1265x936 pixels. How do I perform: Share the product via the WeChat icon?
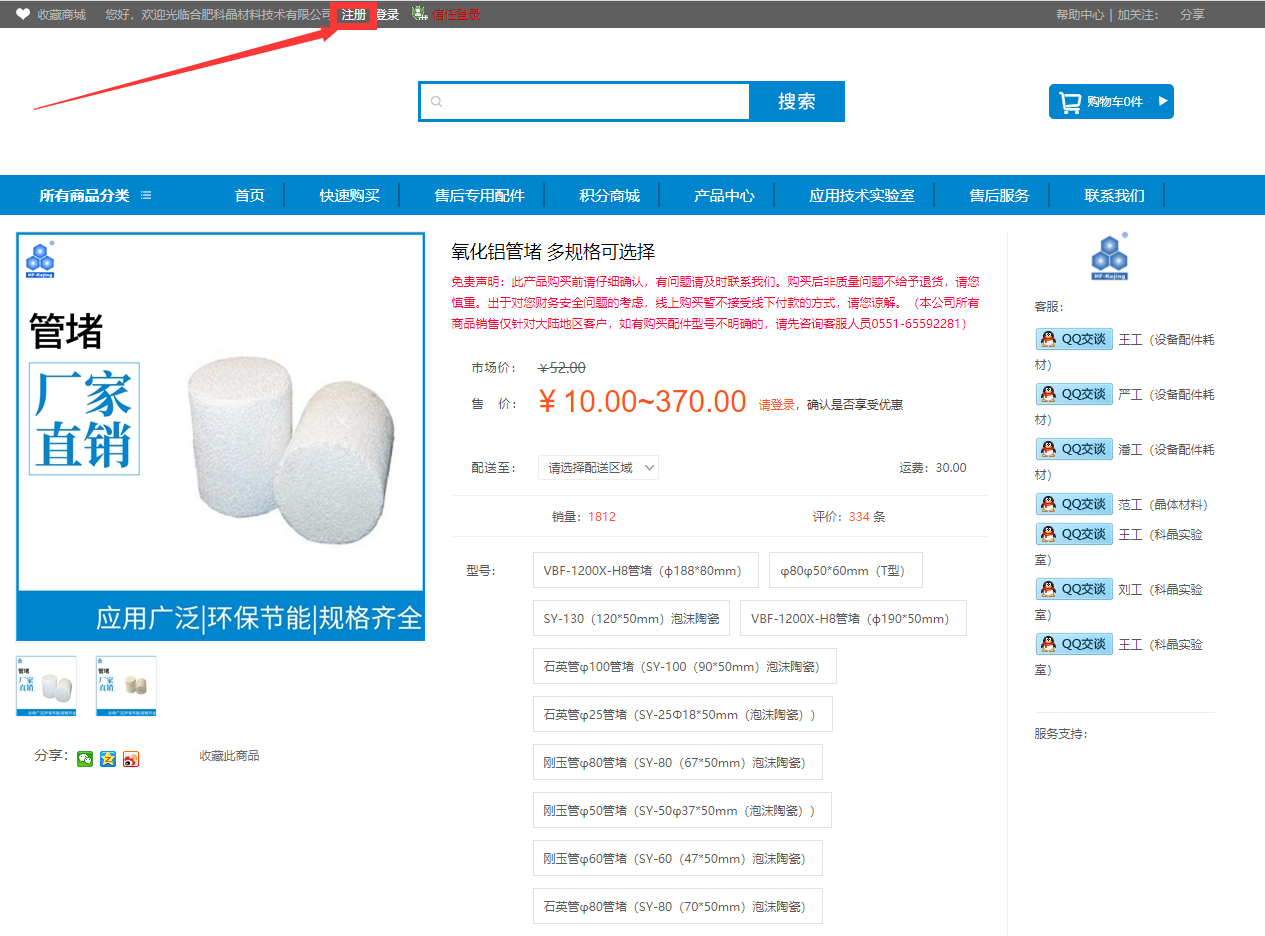(x=85, y=759)
